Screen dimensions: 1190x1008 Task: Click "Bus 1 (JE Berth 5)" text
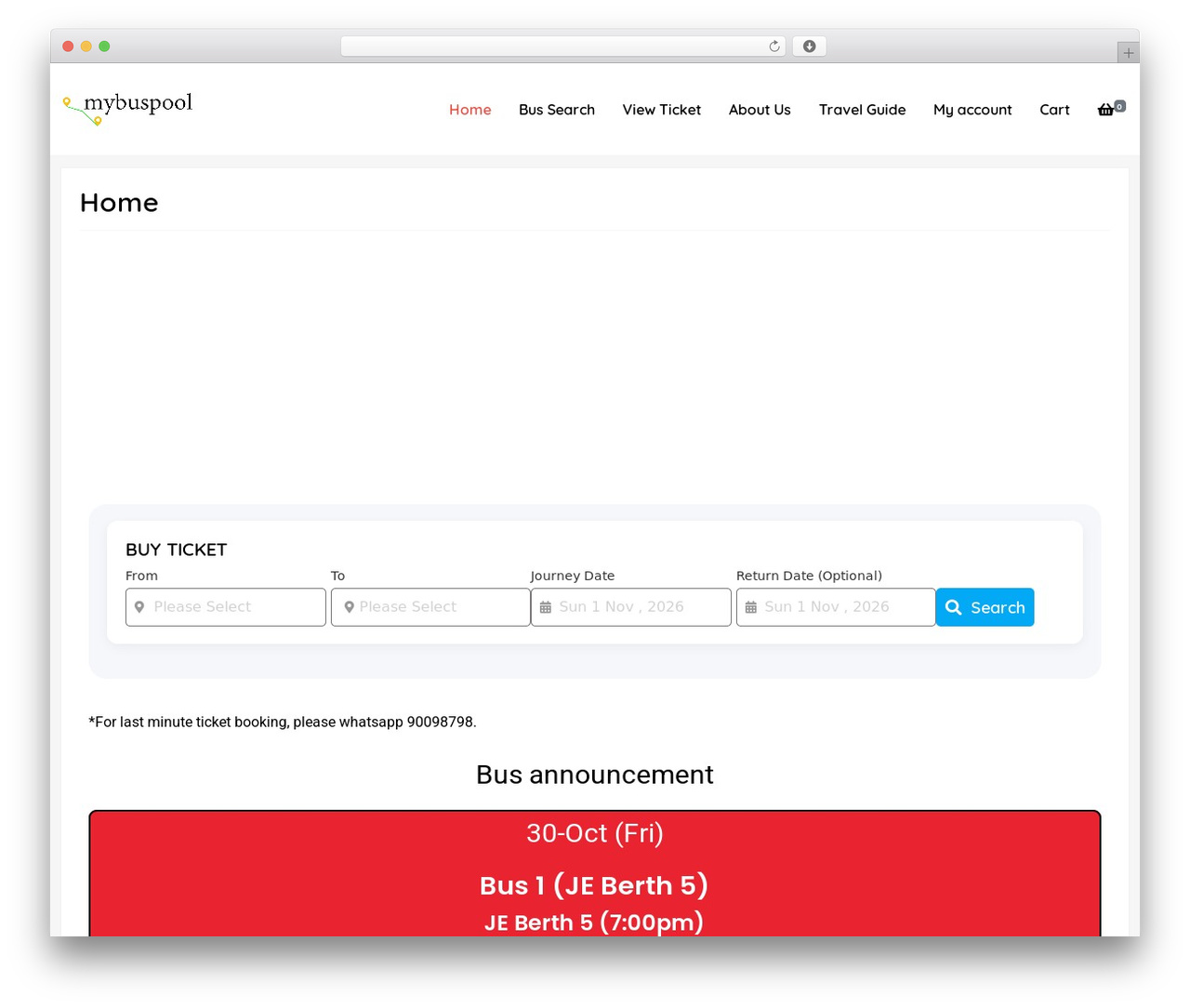594,885
